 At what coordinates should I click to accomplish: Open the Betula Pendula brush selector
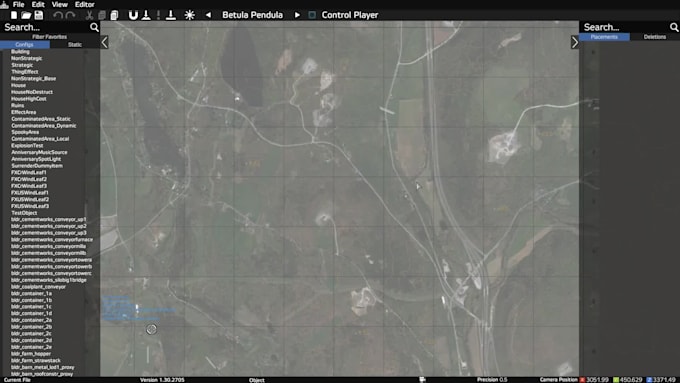[252, 15]
